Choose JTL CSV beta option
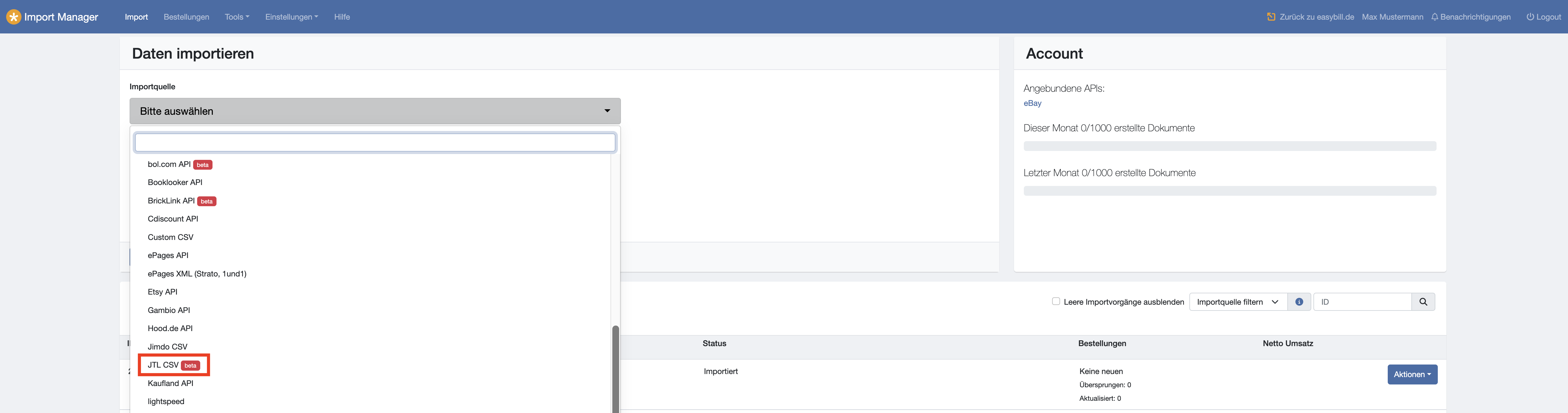1568x413 pixels. point(370,365)
